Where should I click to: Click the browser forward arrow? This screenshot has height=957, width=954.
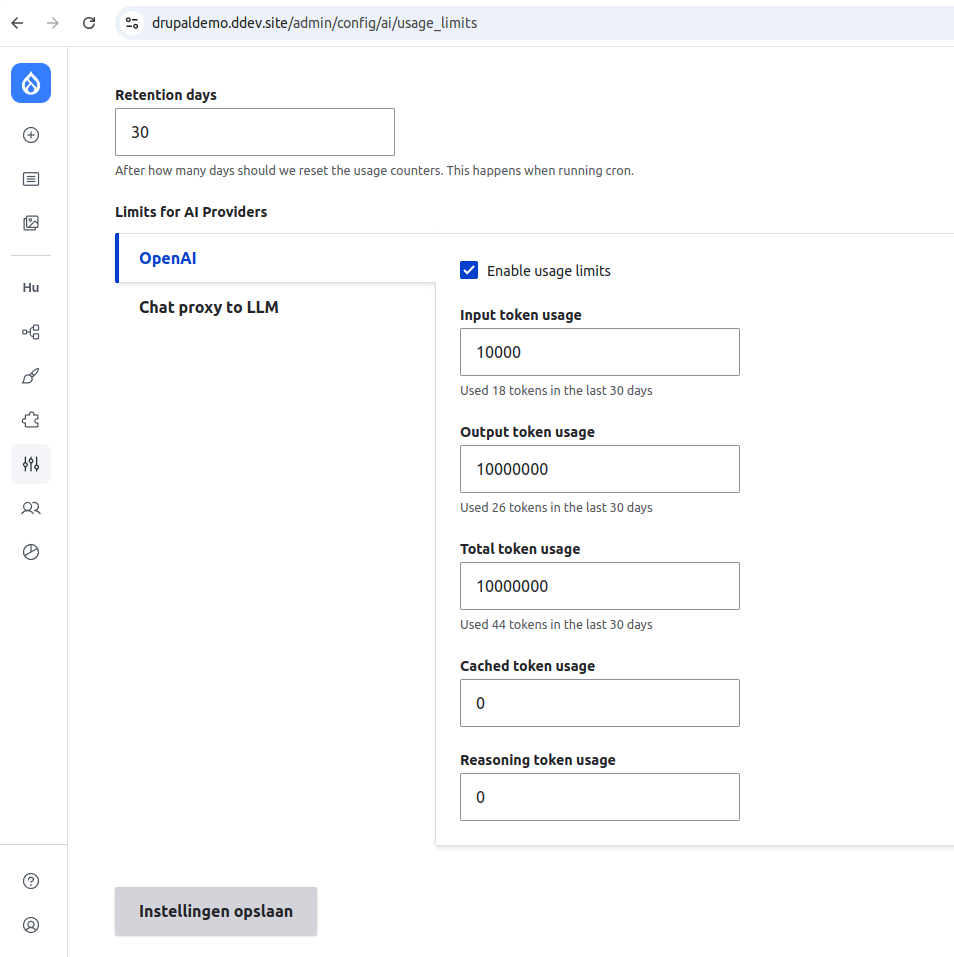(x=53, y=23)
